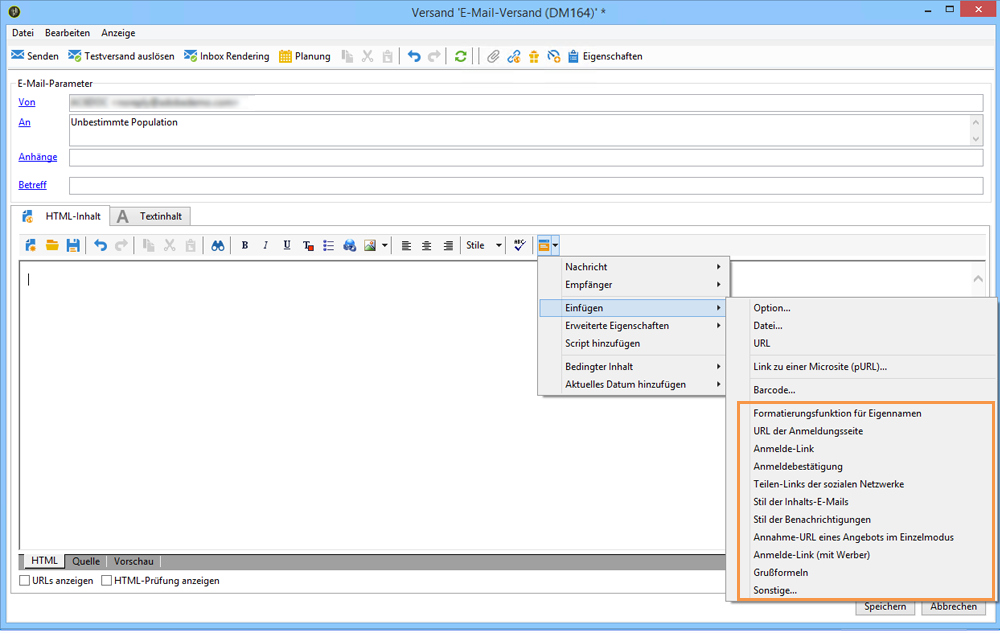Click the binoculars search icon

click(217, 245)
